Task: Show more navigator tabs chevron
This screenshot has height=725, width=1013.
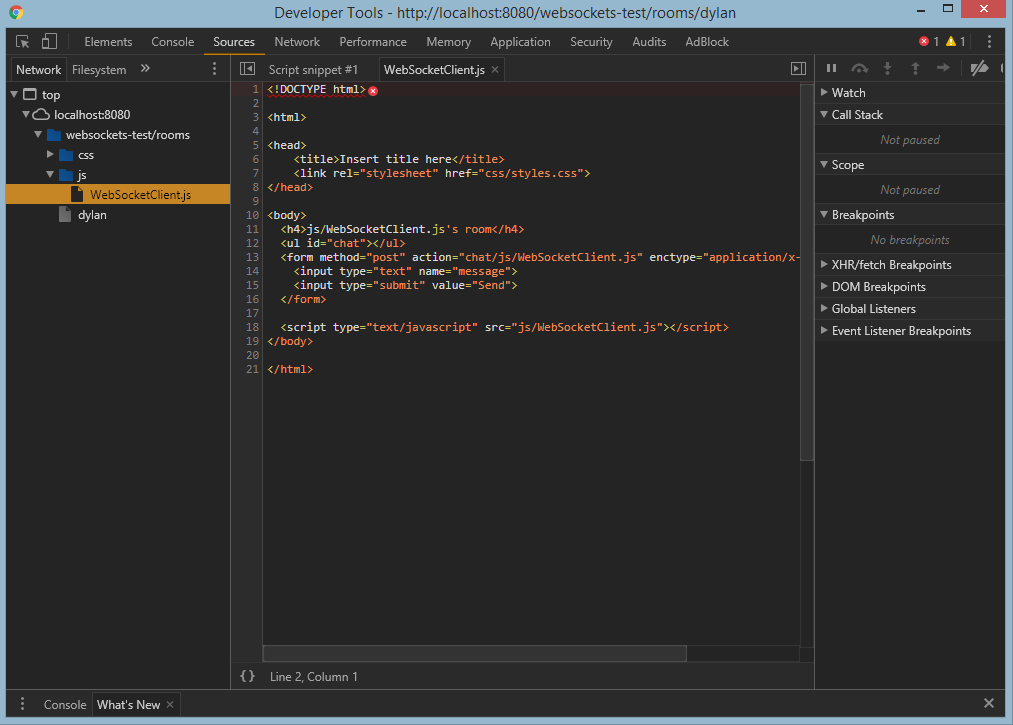Action: (x=145, y=68)
